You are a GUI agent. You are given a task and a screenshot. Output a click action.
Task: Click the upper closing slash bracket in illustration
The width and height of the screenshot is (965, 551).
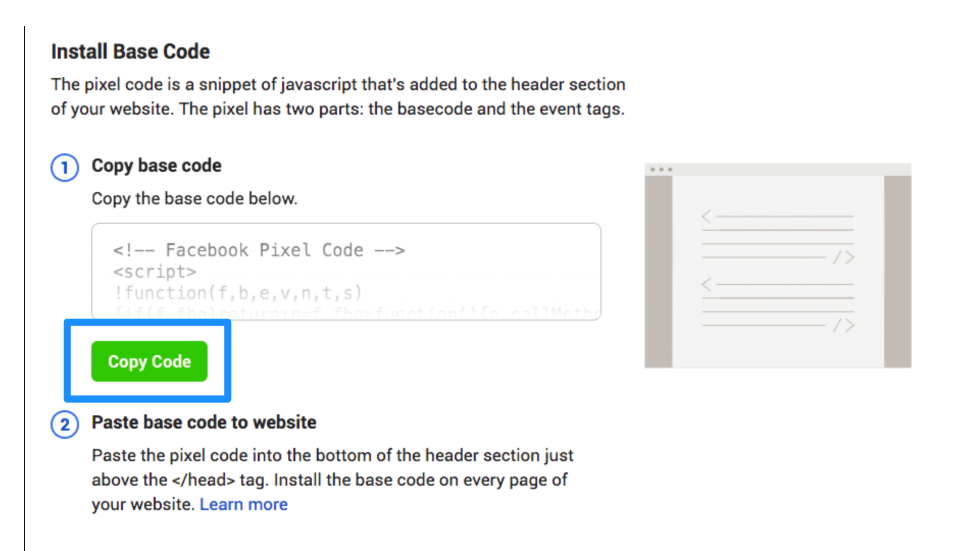844,257
